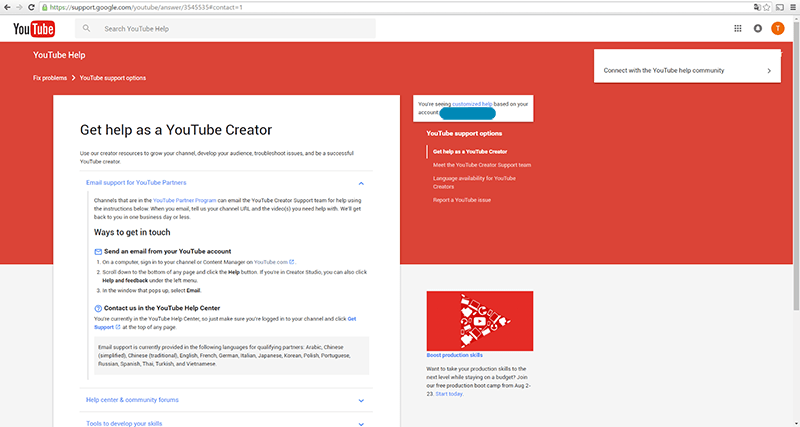Image resolution: width=800 pixels, height=427 pixels.
Task: Click the envelope icon beside Send an email
Action: [x=98, y=252]
